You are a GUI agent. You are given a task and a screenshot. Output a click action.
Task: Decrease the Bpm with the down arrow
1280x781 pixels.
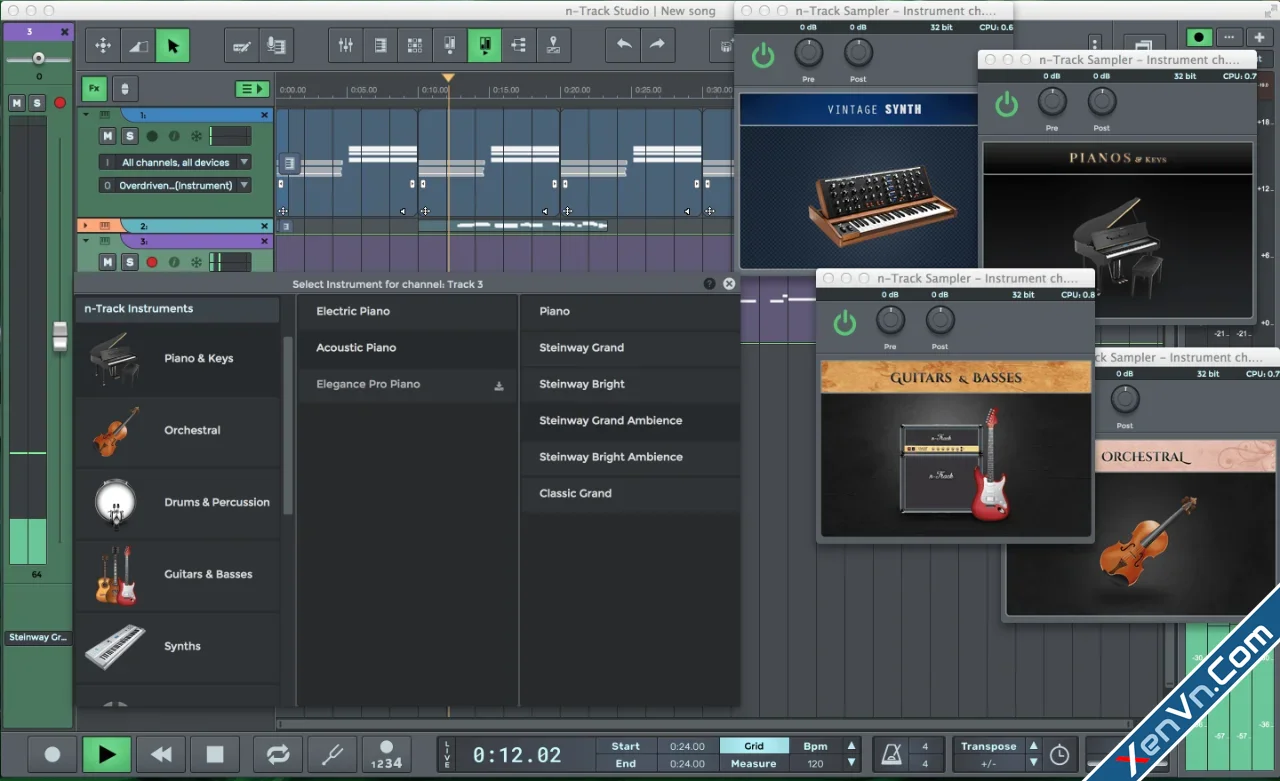point(852,763)
